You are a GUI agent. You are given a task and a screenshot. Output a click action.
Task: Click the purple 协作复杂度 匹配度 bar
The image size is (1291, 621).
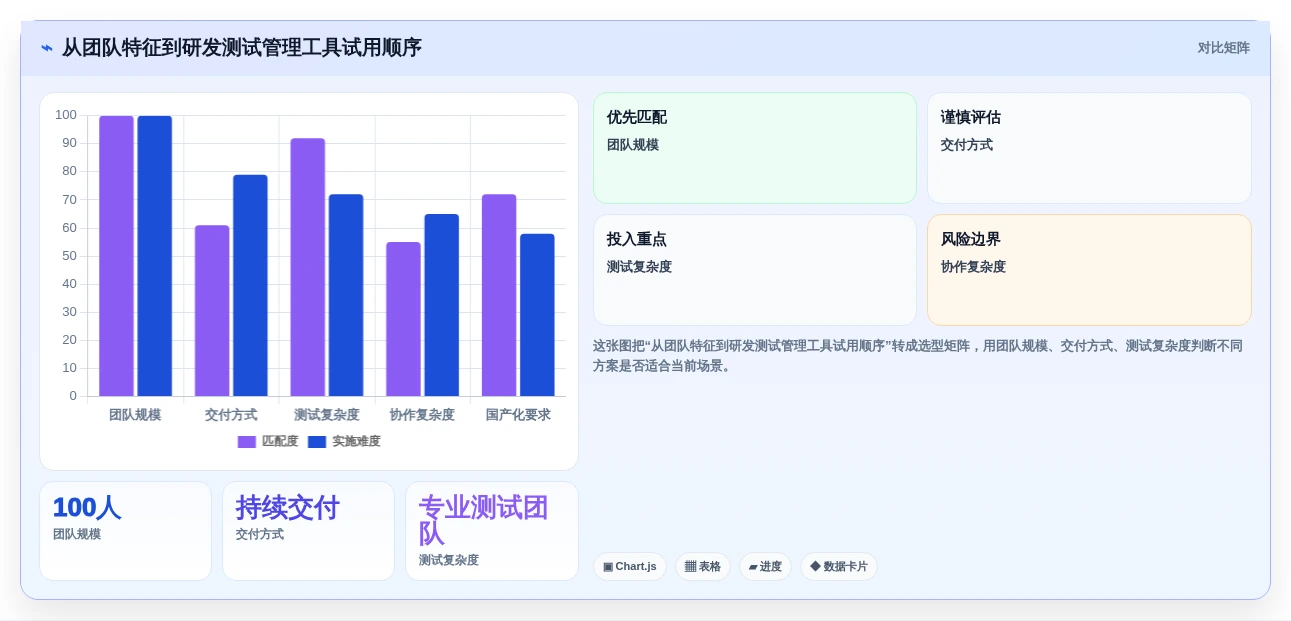[x=403, y=320]
